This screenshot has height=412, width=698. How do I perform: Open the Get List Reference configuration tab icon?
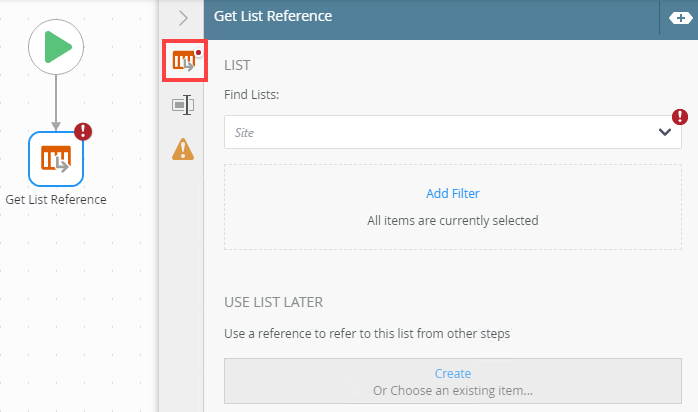coord(183,62)
